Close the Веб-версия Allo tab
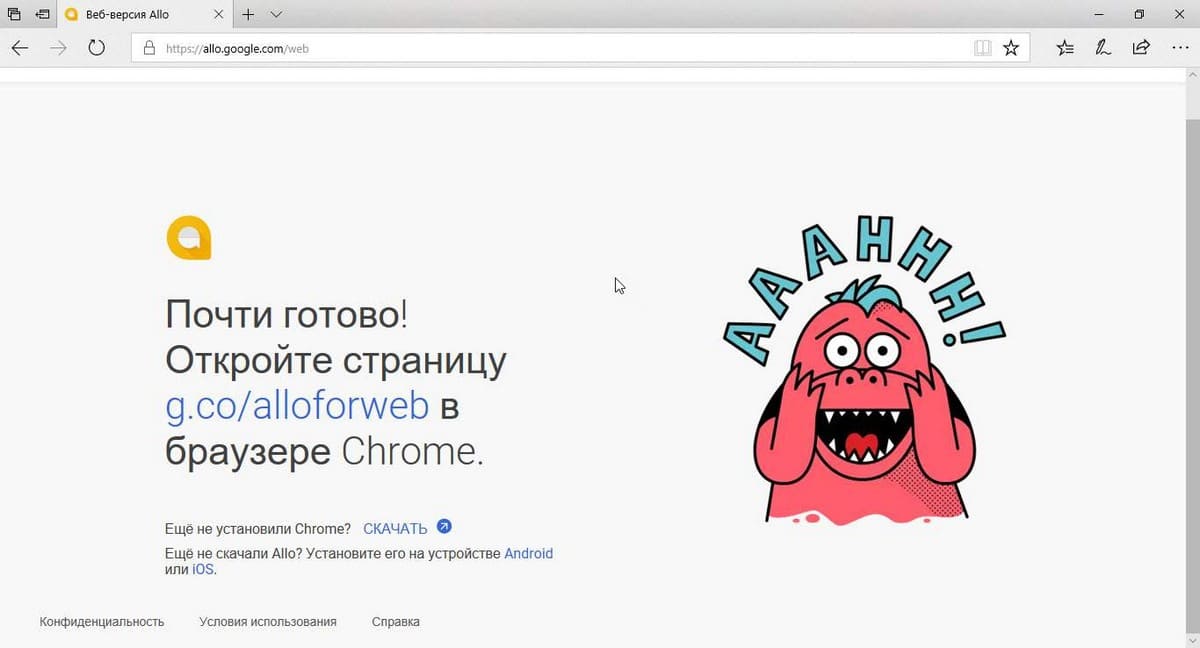 (219, 14)
